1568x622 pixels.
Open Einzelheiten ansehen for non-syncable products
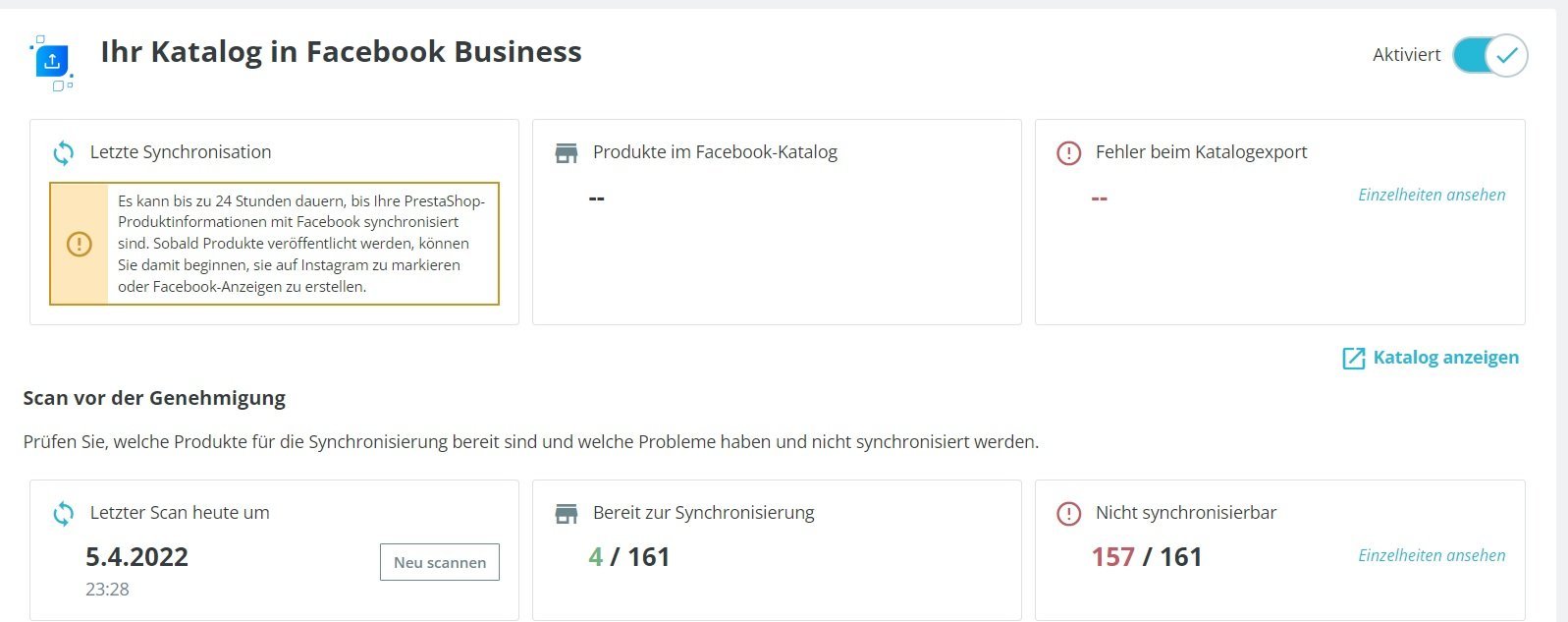coord(1432,555)
